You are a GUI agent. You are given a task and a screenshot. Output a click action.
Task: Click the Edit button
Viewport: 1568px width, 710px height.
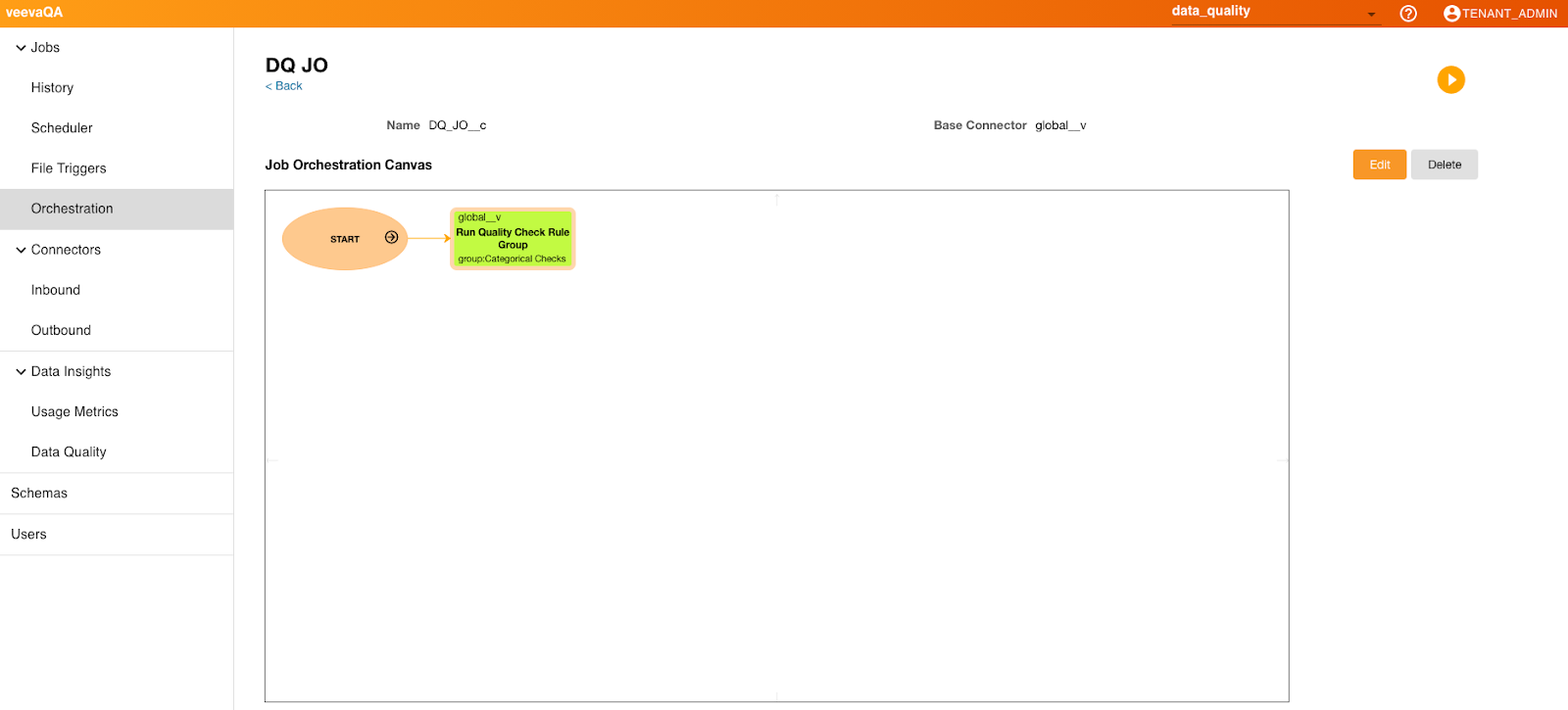point(1379,165)
